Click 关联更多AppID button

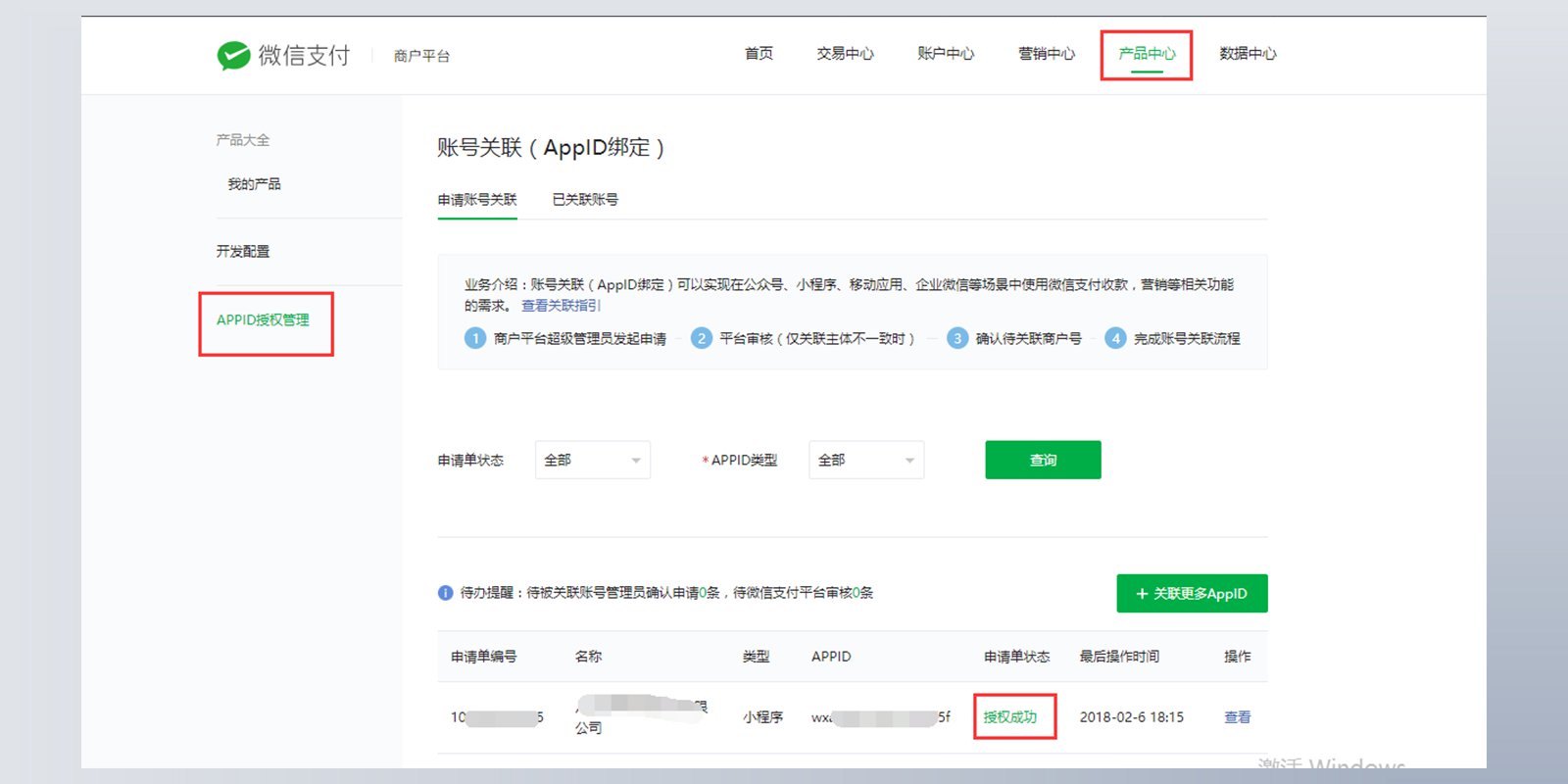click(1192, 593)
